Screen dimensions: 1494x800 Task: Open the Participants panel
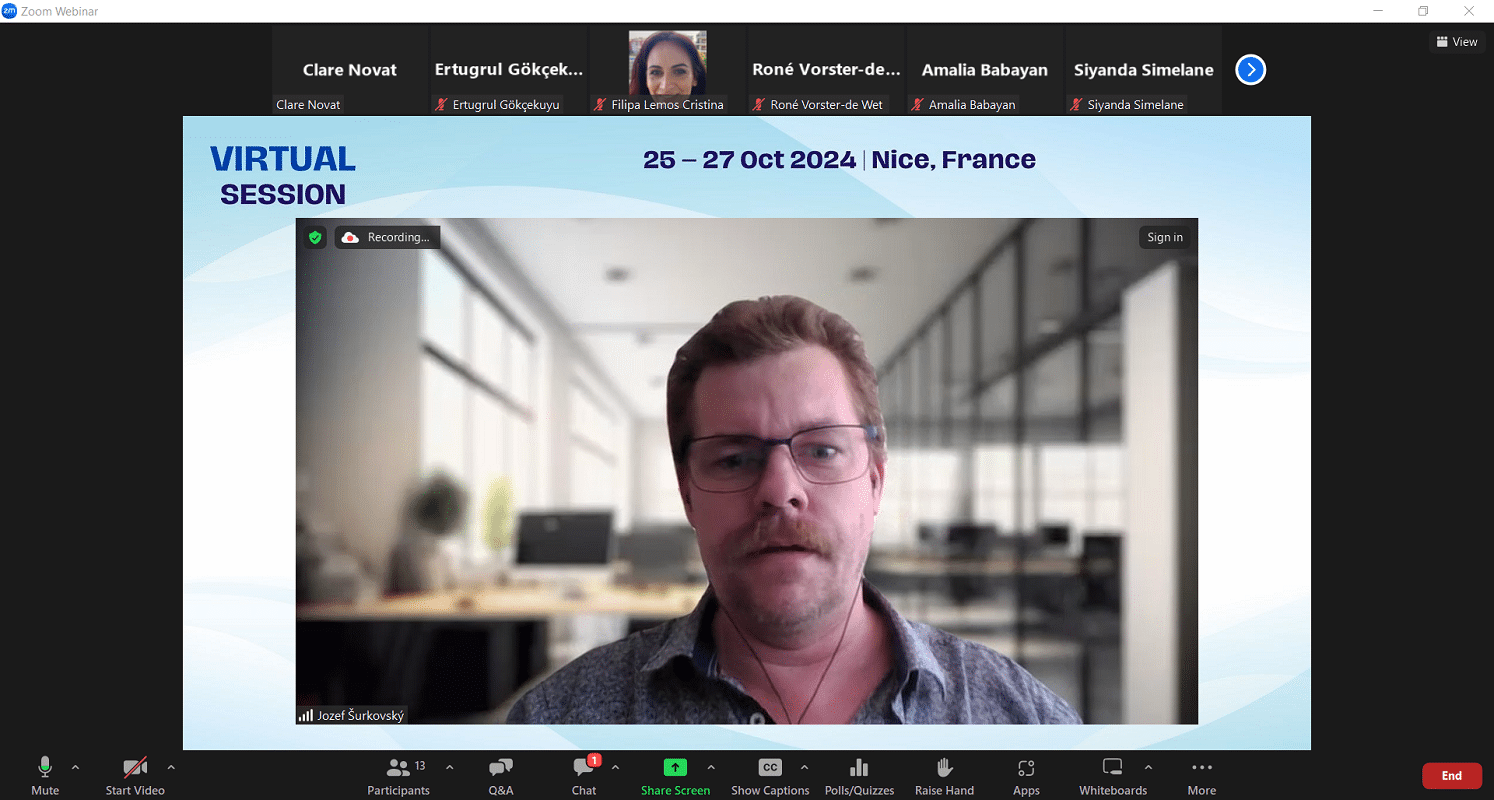(398, 776)
